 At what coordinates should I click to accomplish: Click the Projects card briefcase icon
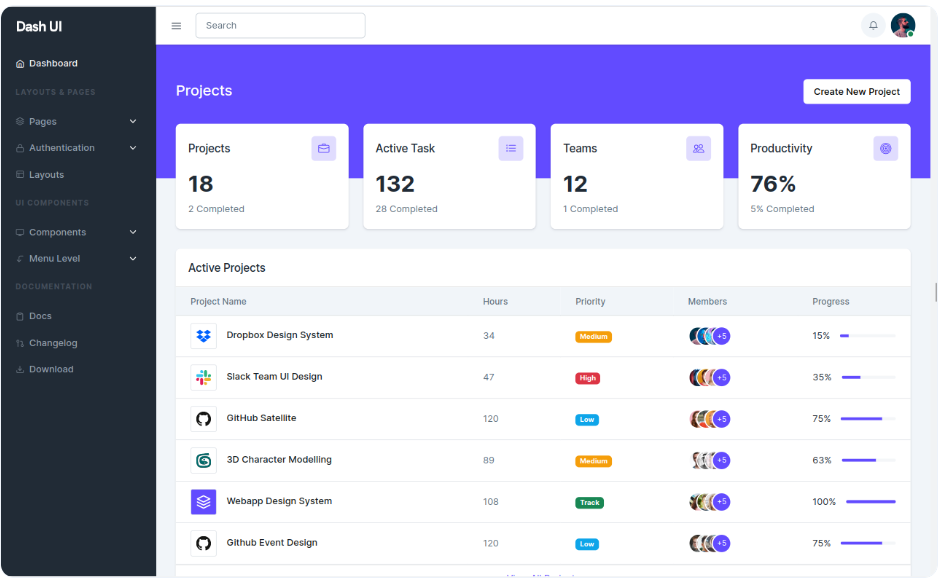click(323, 149)
